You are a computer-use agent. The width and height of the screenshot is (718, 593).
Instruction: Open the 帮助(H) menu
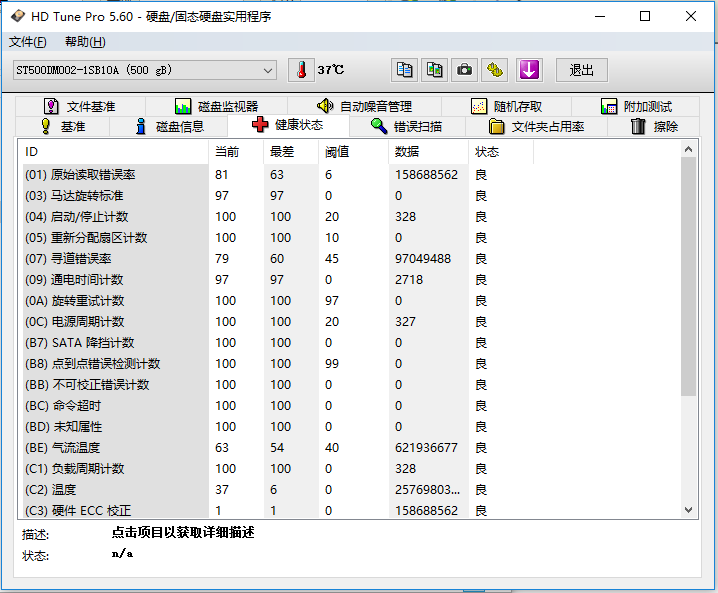(85, 42)
